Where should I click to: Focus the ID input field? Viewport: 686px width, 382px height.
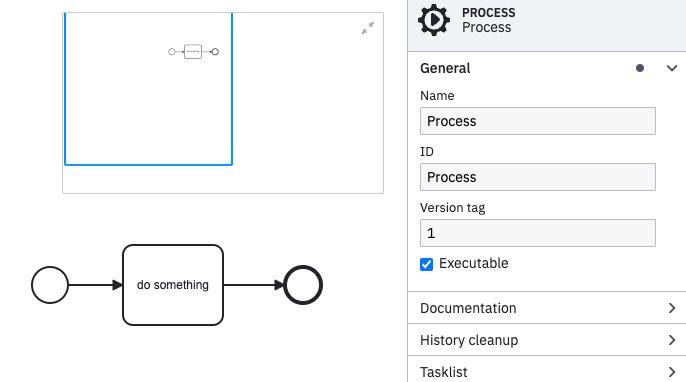538,177
